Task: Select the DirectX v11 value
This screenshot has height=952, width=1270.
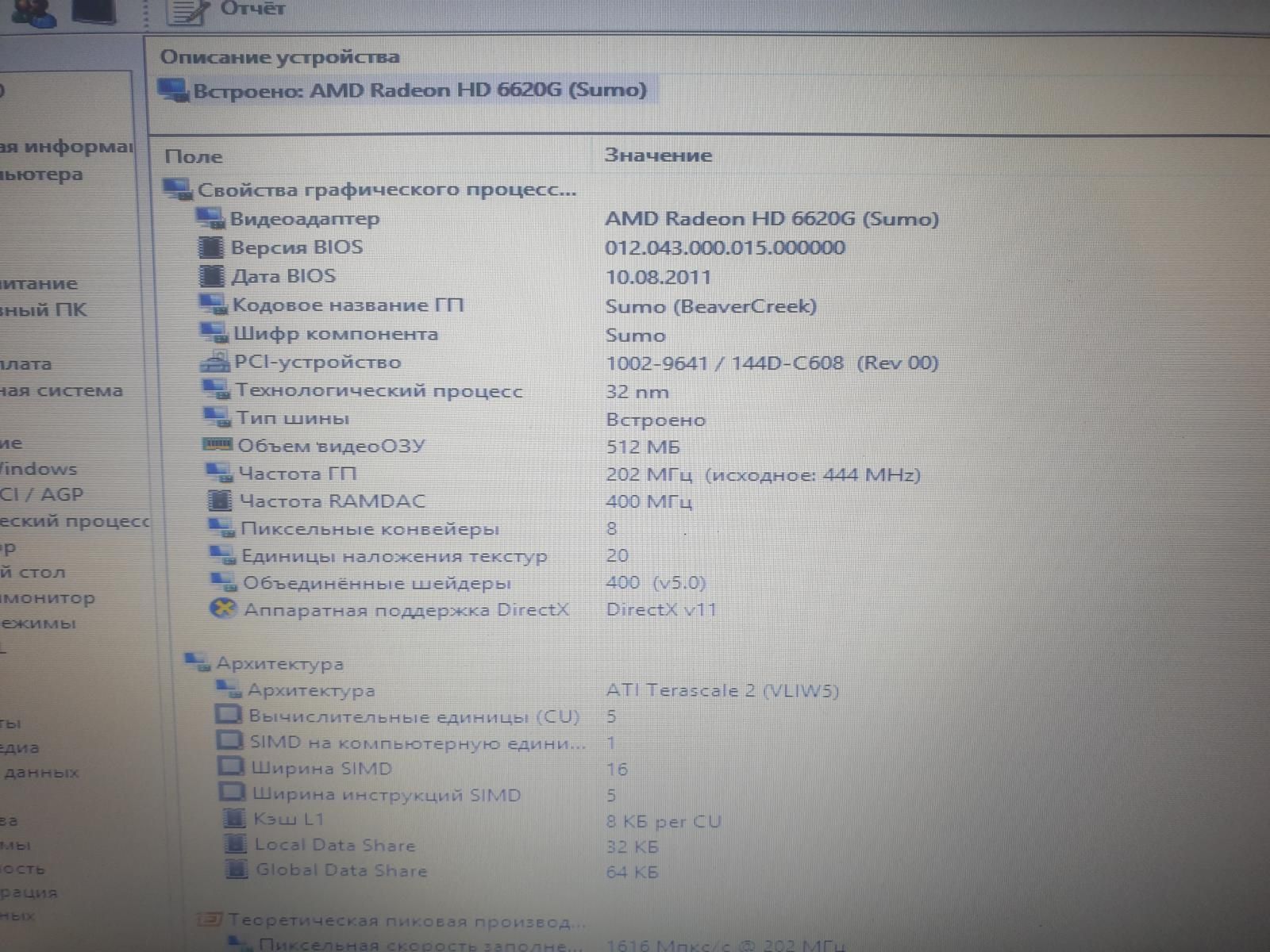Action: [661, 609]
